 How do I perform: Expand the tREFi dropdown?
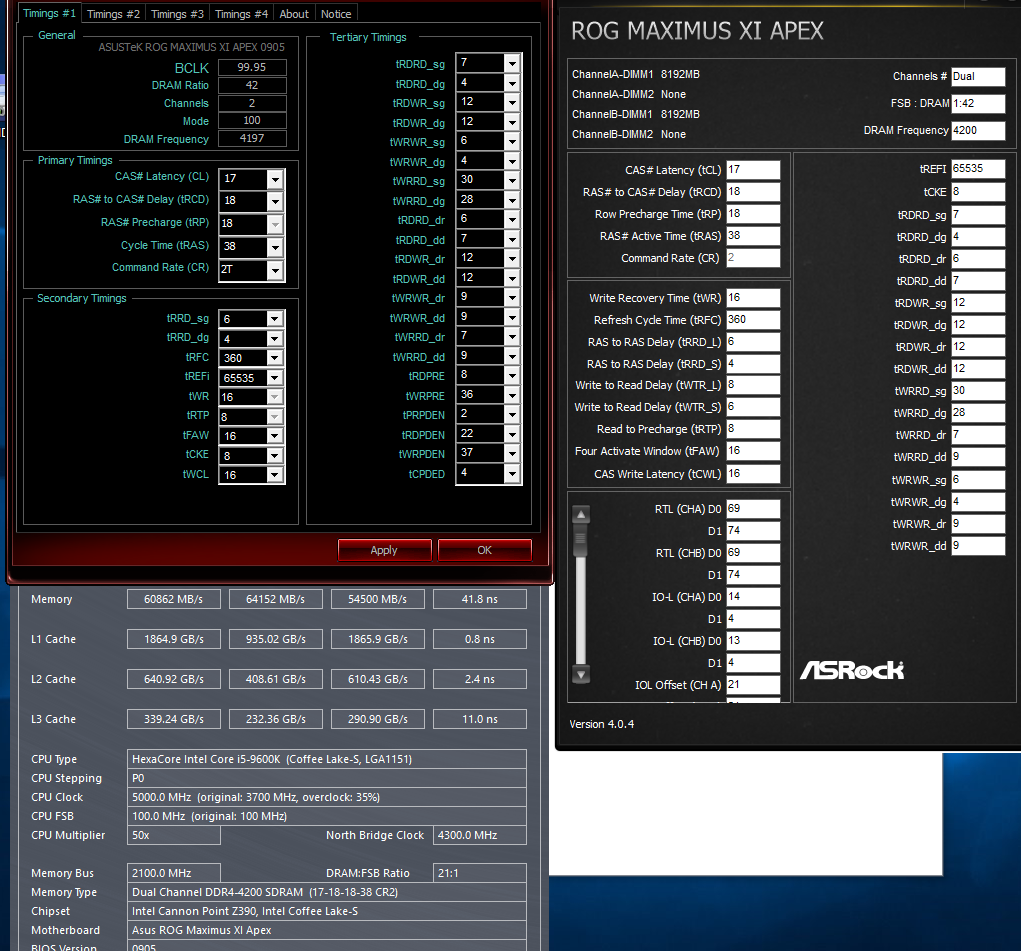click(x=275, y=377)
